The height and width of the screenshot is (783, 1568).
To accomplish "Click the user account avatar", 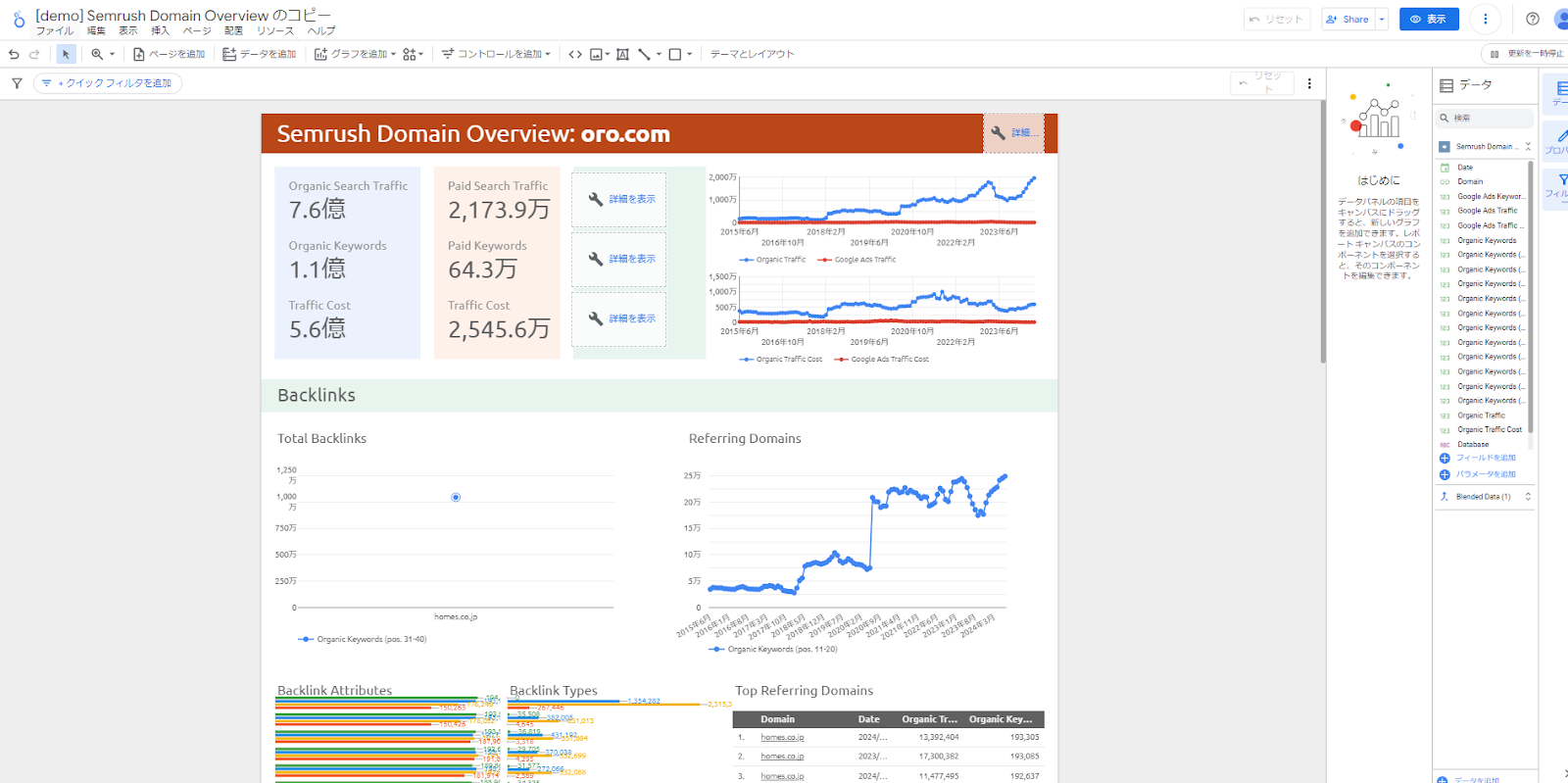I will 1561,19.
